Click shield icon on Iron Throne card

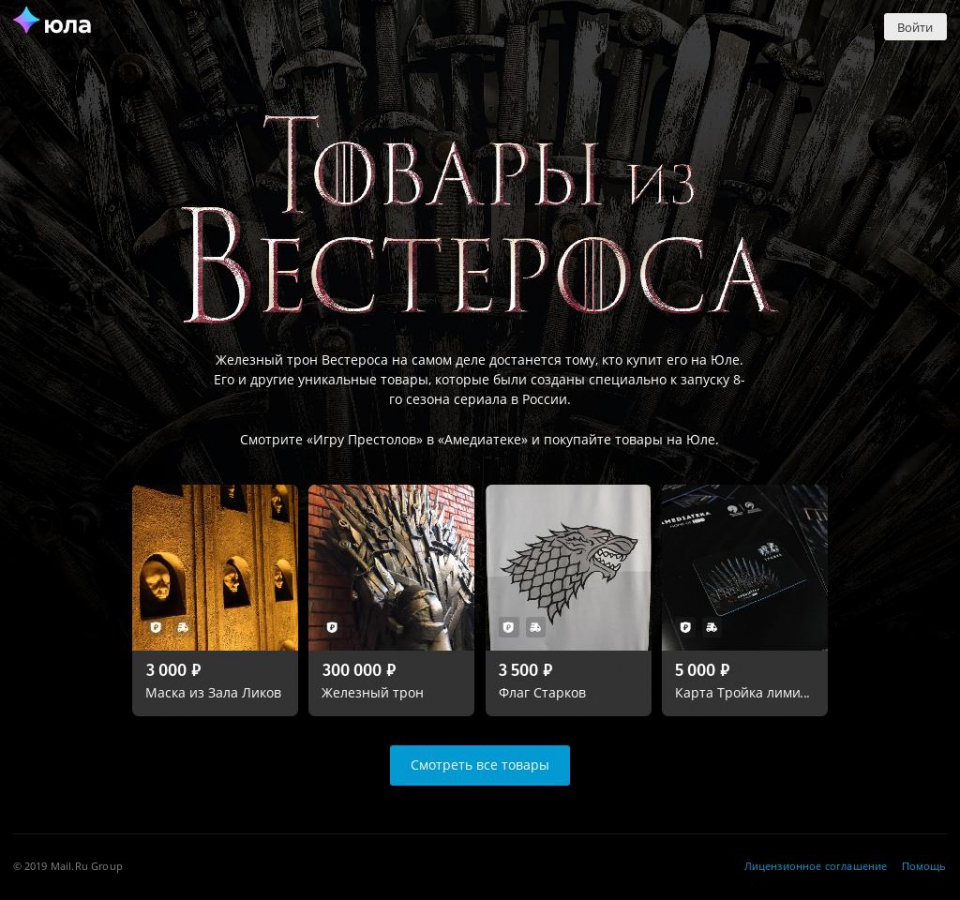[x=332, y=628]
